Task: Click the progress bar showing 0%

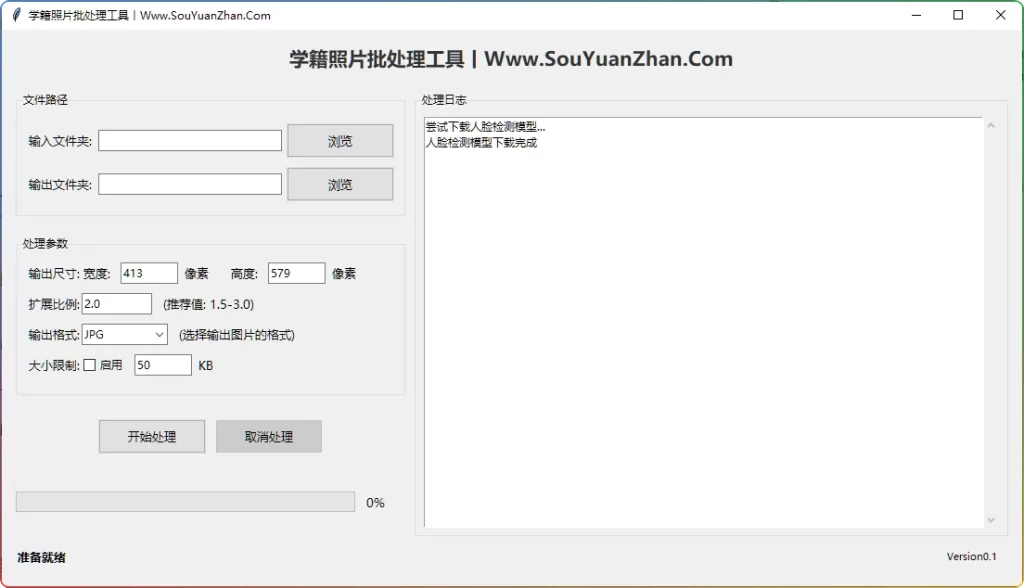Action: coord(185,501)
